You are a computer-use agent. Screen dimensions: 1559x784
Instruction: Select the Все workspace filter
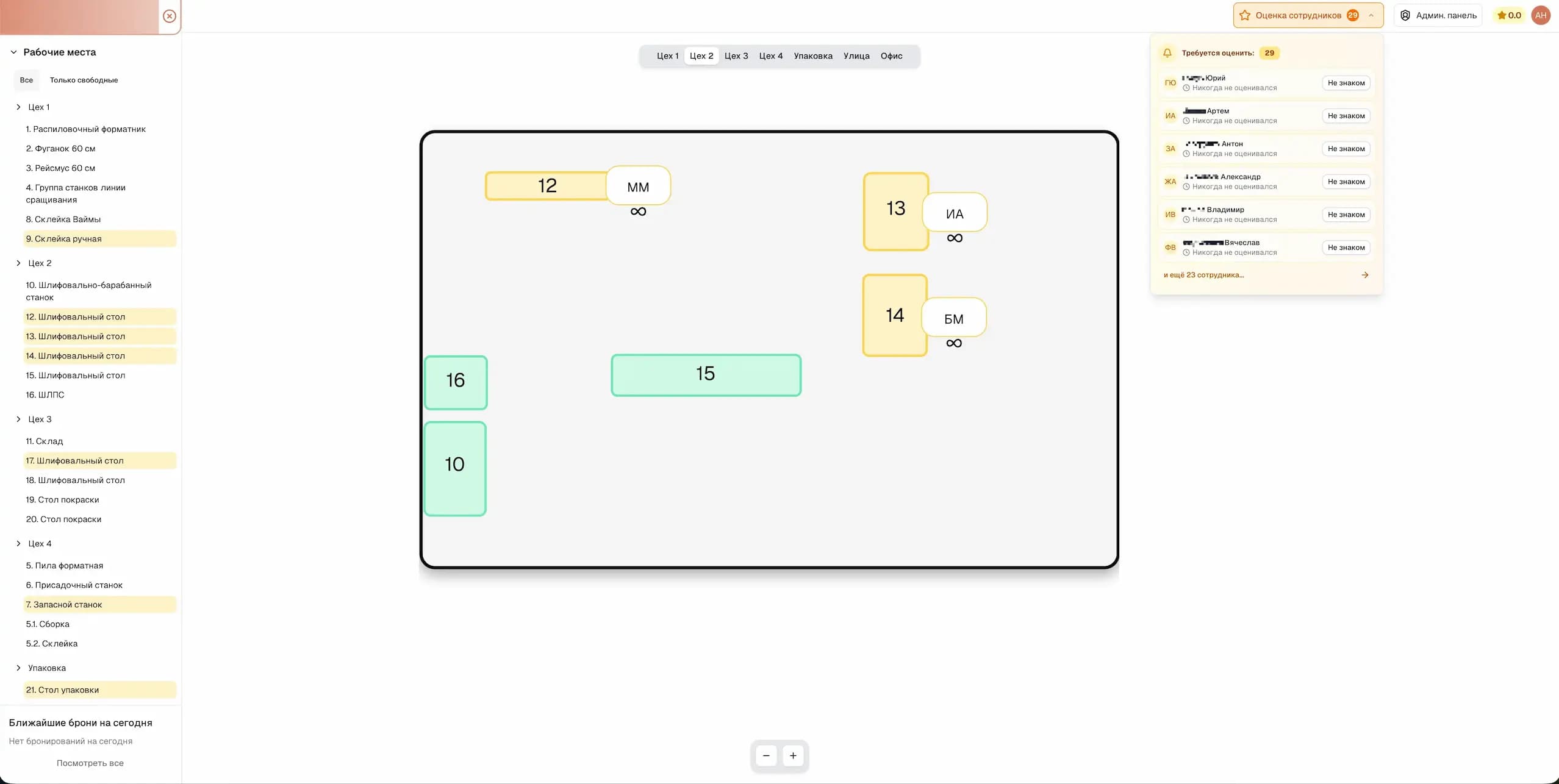tap(26, 80)
